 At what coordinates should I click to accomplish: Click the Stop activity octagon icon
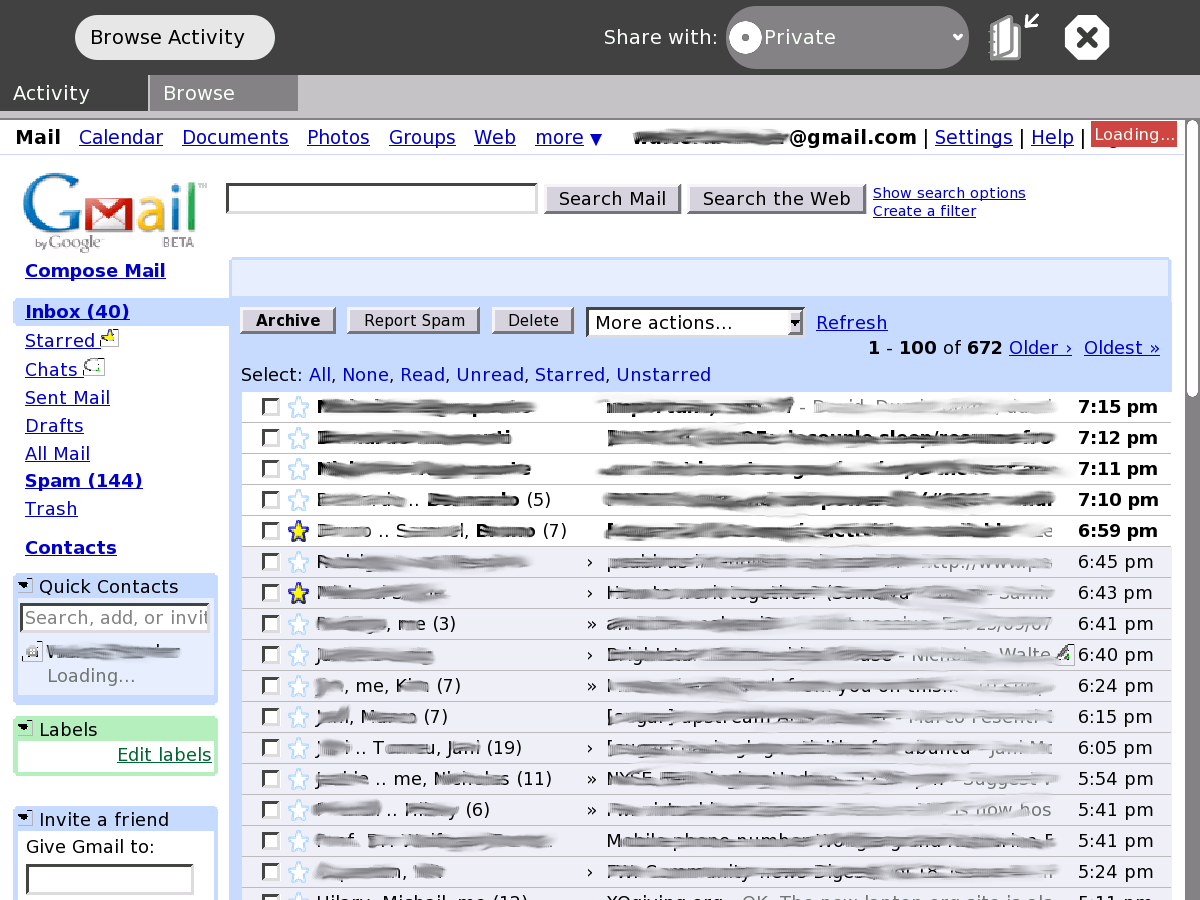[x=1087, y=38]
